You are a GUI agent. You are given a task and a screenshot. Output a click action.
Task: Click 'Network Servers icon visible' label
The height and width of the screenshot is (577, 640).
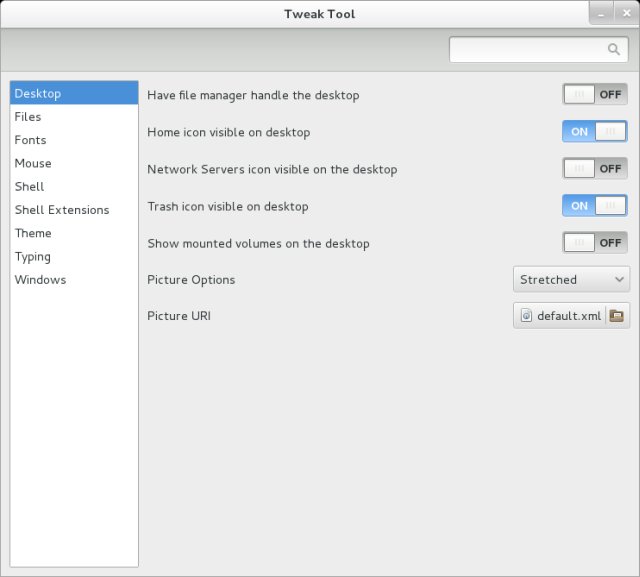272,169
